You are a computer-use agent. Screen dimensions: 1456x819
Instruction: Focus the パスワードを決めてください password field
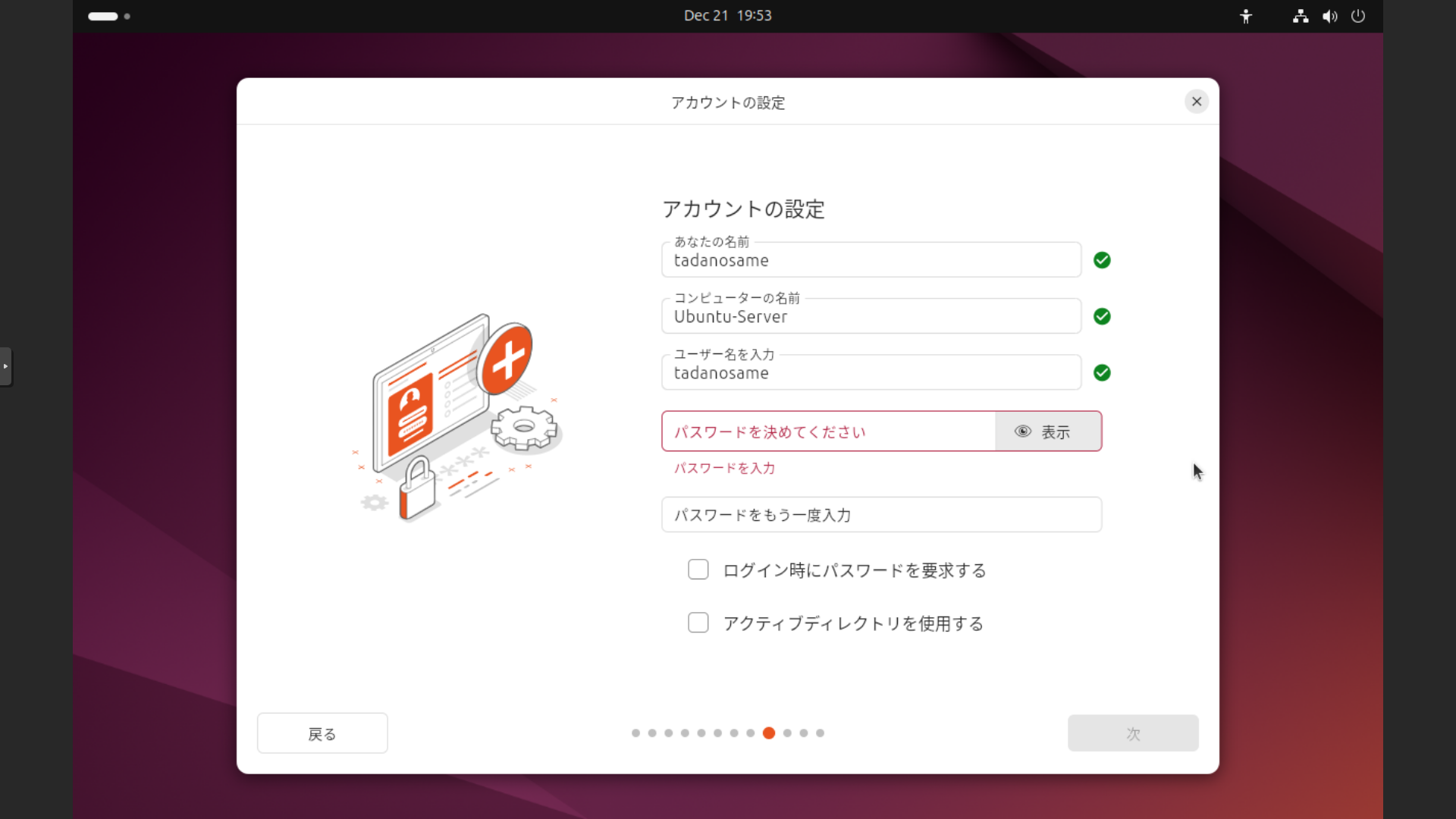tap(827, 431)
